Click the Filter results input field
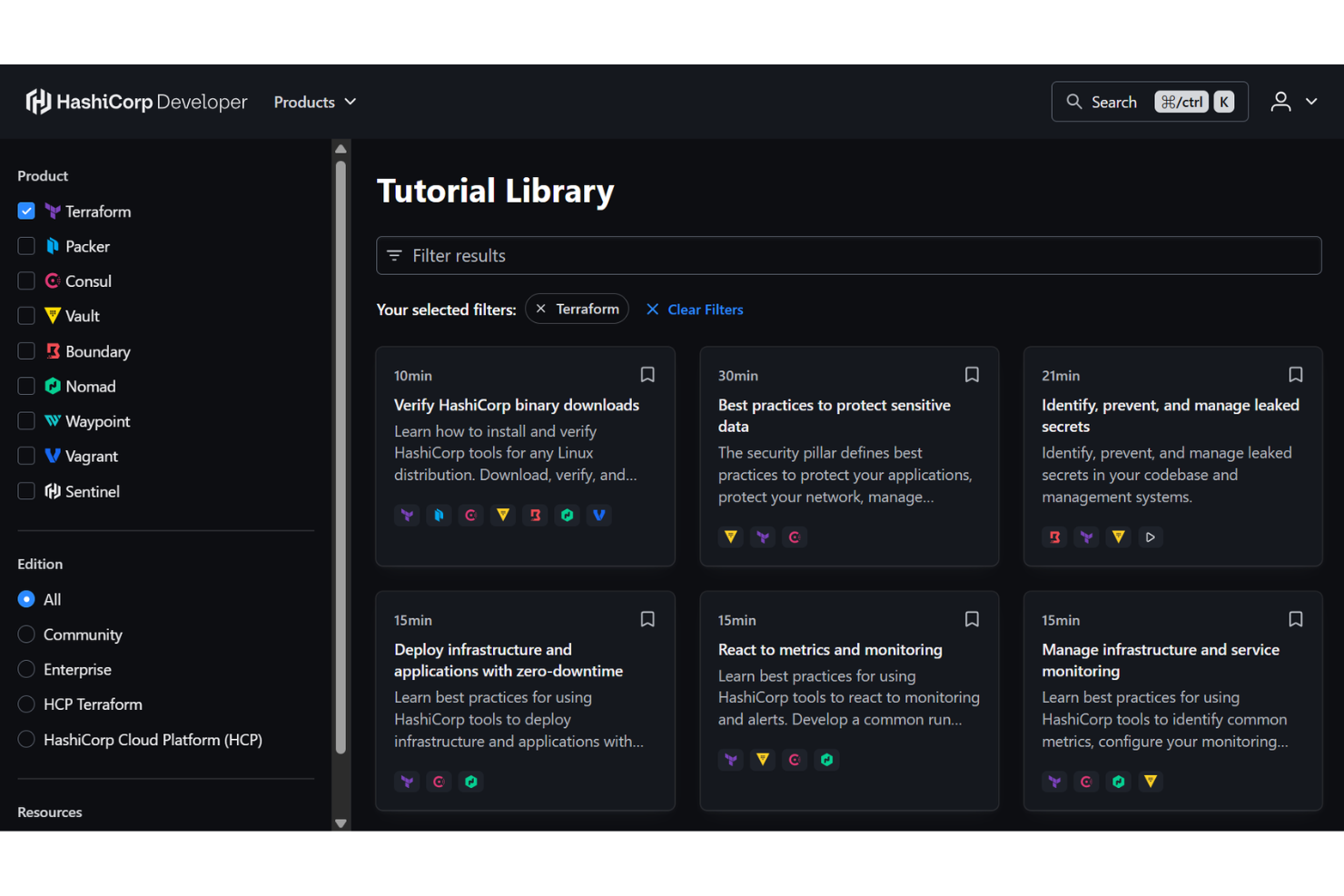 click(848, 255)
